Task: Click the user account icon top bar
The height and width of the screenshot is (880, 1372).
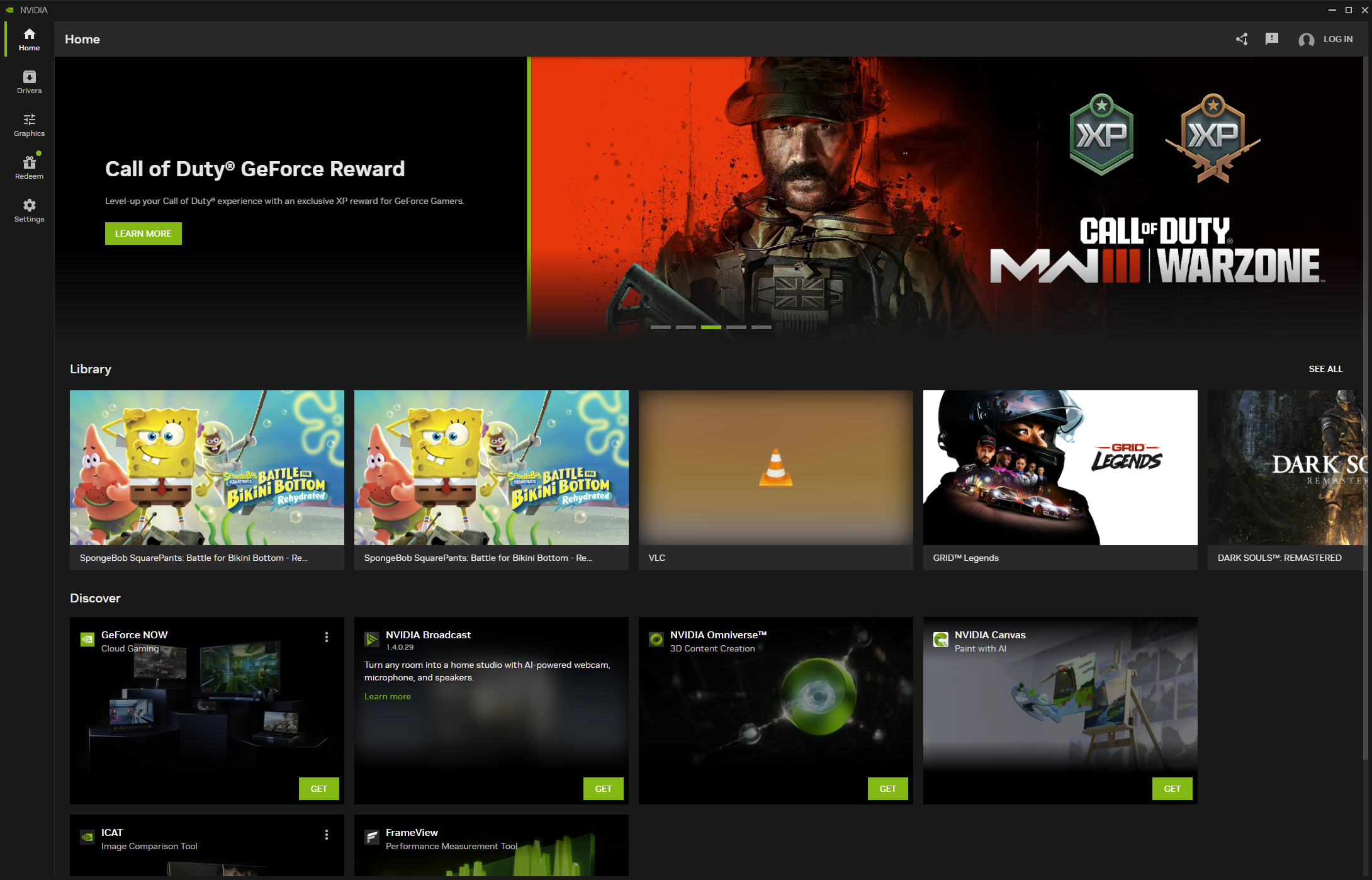Action: tap(1306, 39)
